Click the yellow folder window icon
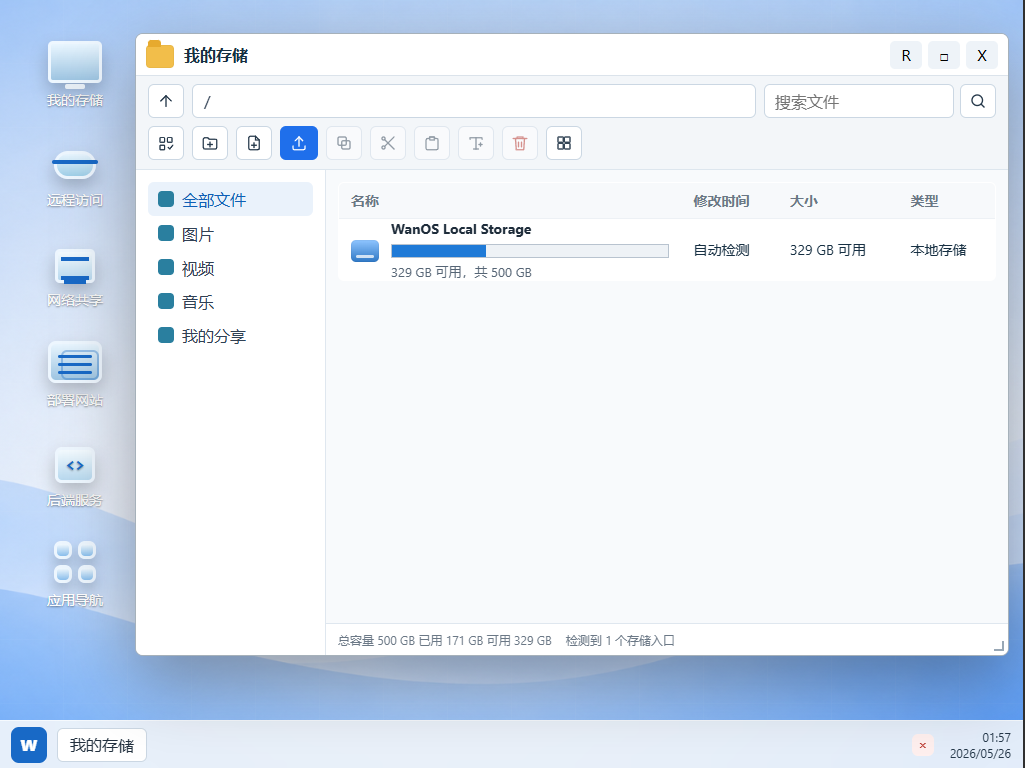 pyautogui.click(x=160, y=54)
